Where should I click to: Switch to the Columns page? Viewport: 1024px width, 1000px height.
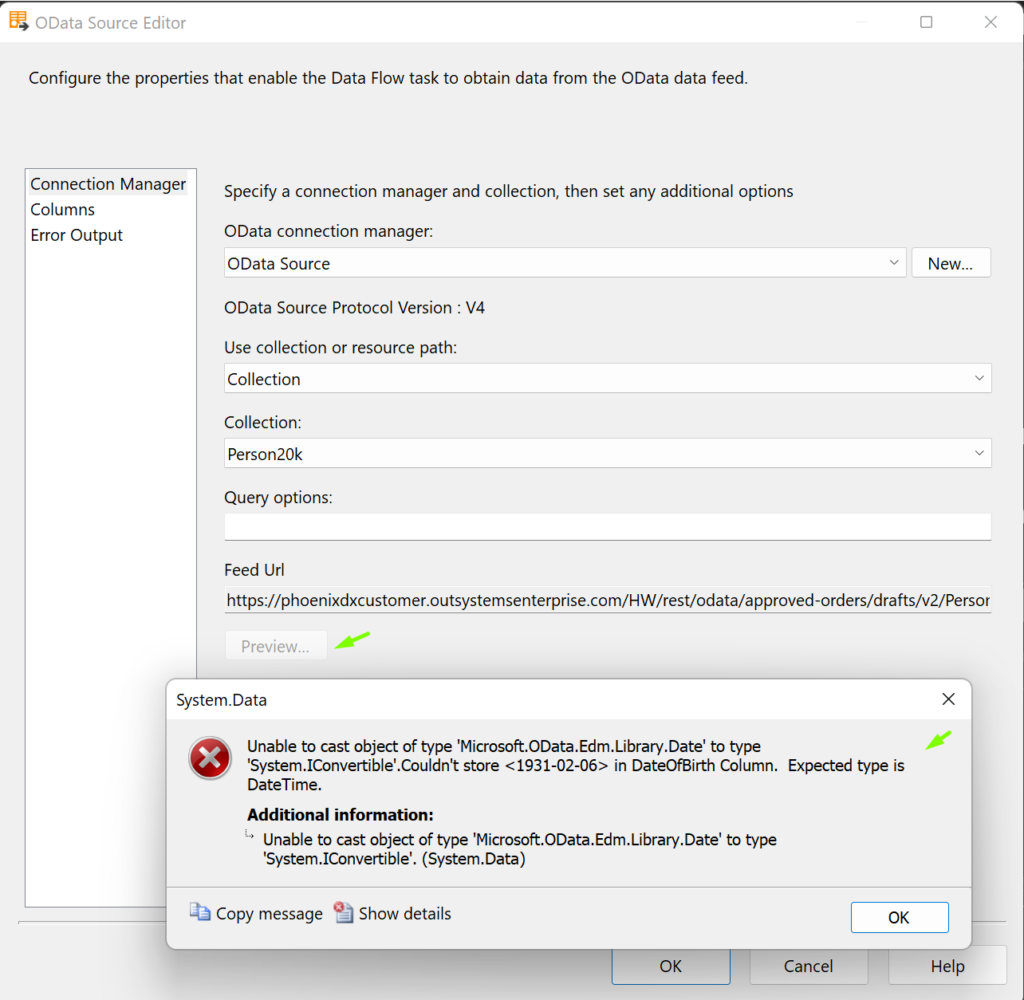coord(63,210)
